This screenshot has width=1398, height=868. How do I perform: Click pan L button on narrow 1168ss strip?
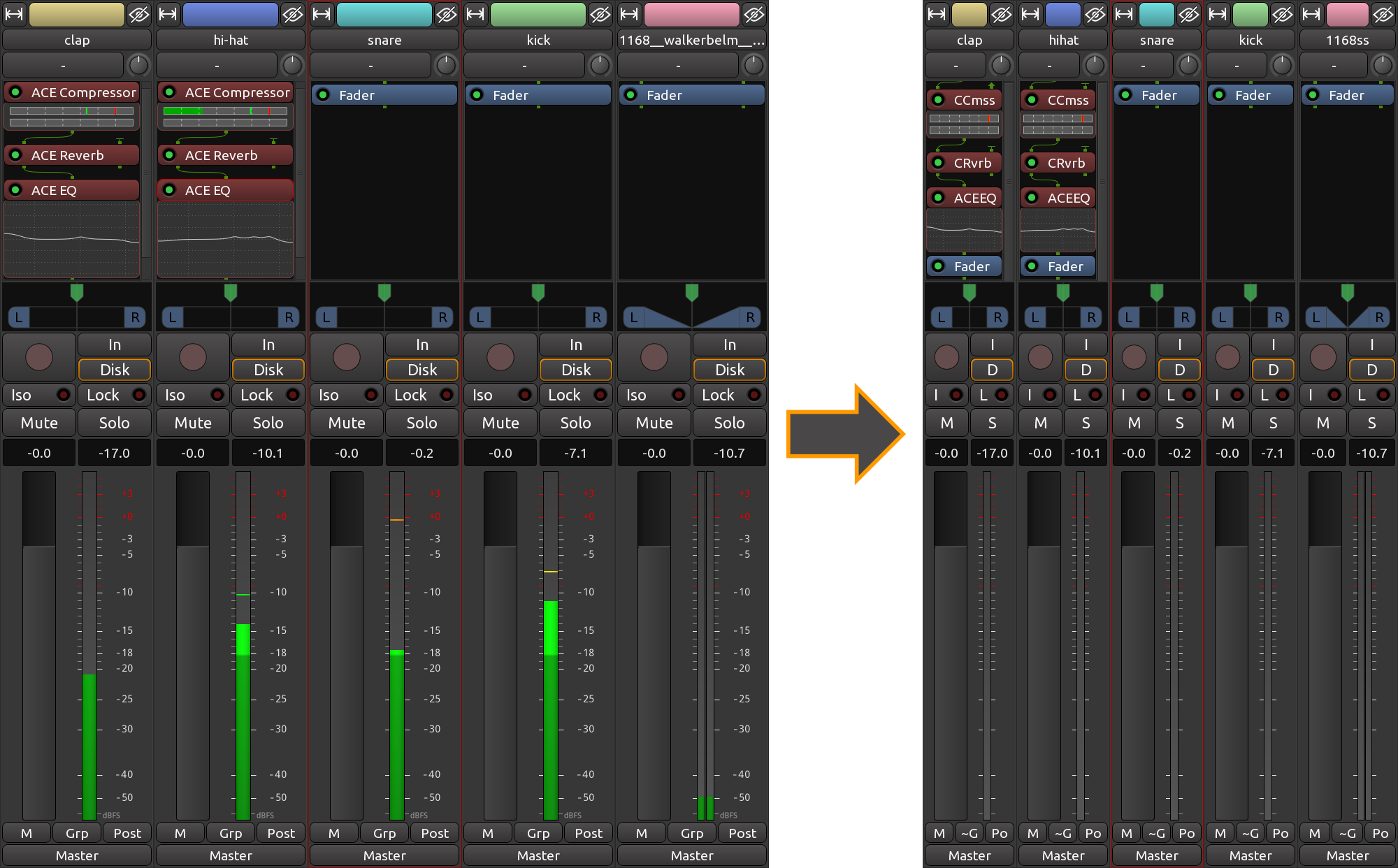point(1316,317)
